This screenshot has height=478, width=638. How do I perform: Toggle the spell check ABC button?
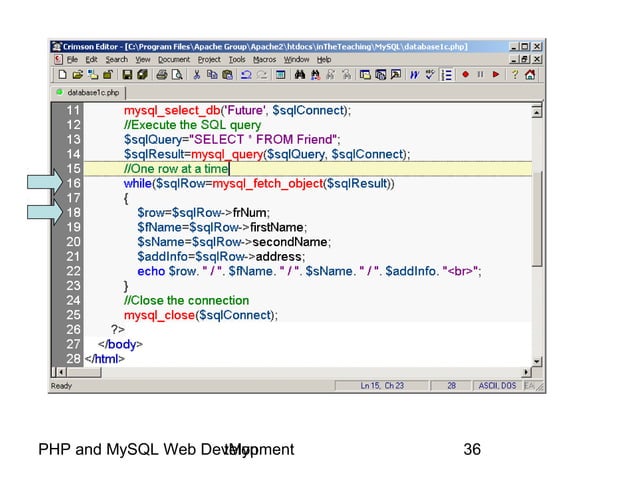[x=431, y=74]
